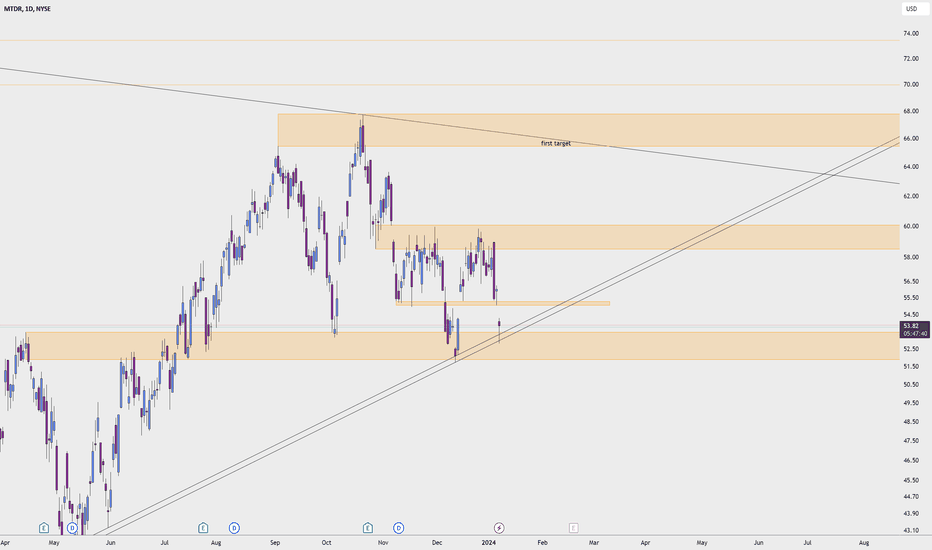932x550 pixels.
Task: Open the dividend marker near May
Action: click(73, 528)
